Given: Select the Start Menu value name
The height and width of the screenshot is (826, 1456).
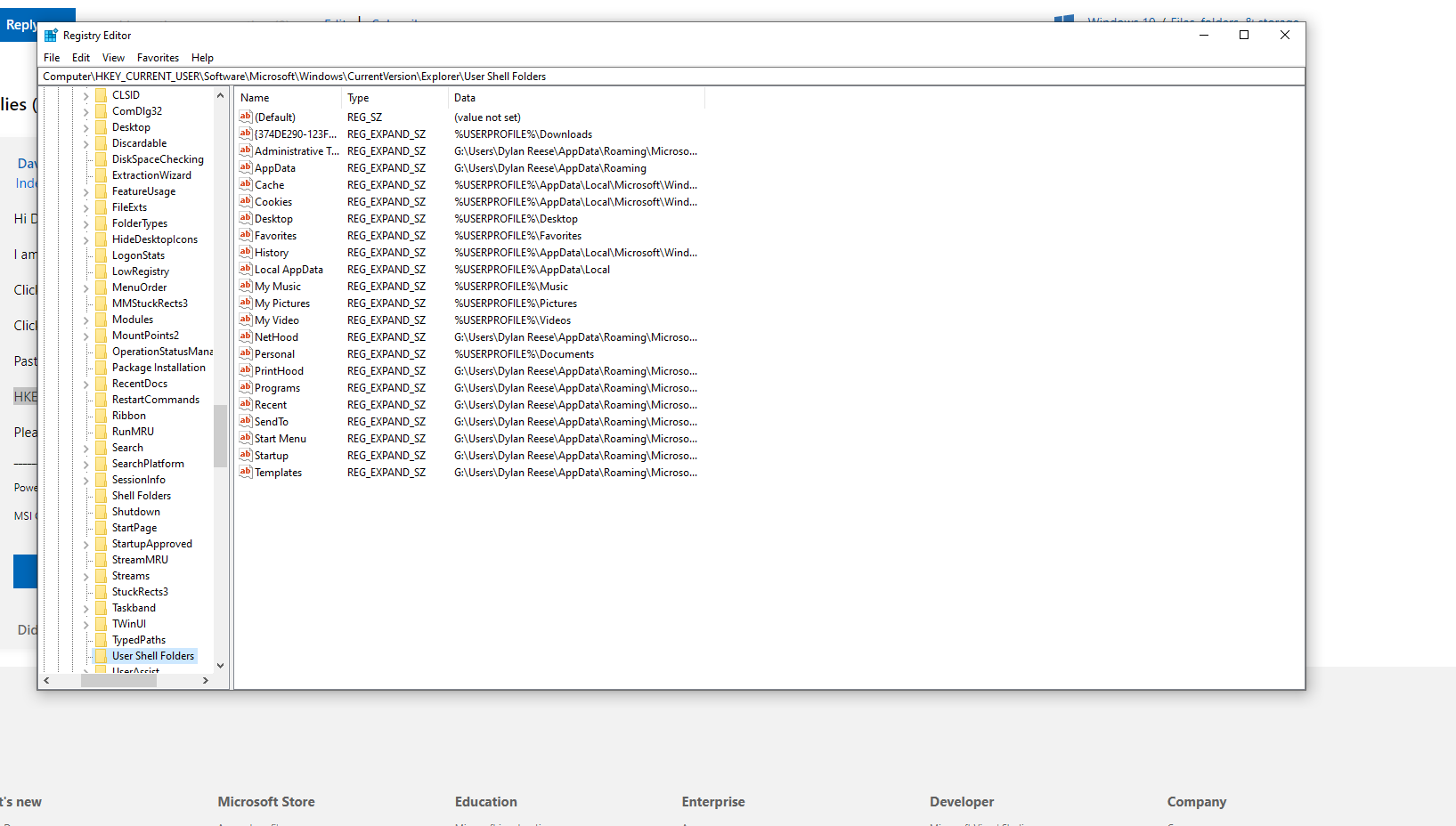Looking at the screenshot, I should coord(281,438).
